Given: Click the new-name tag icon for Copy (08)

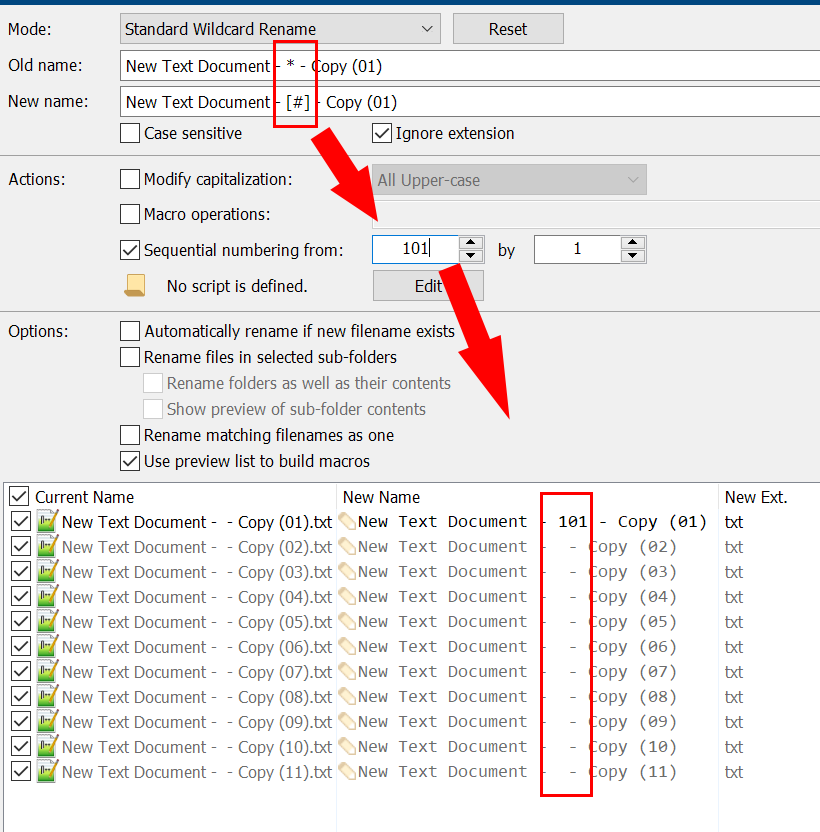Looking at the screenshot, I should (x=348, y=696).
